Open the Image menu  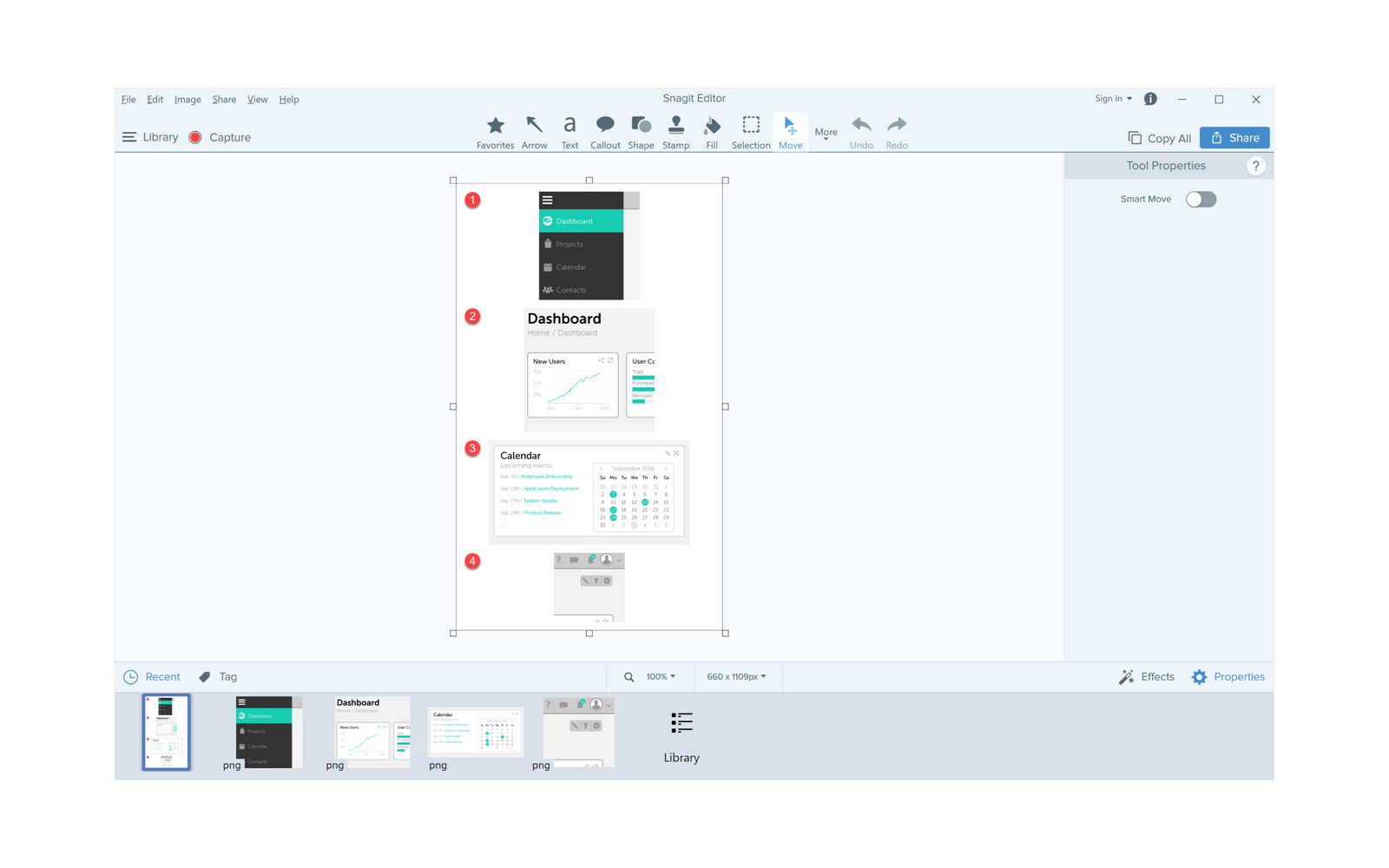pos(188,100)
